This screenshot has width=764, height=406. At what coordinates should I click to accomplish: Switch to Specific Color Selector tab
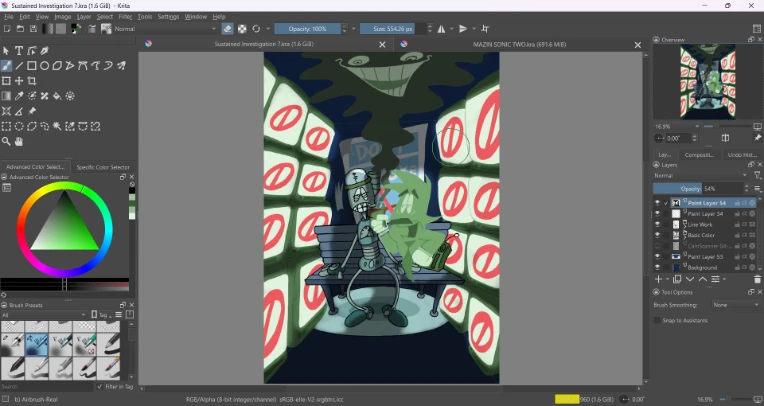tap(103, 167)
